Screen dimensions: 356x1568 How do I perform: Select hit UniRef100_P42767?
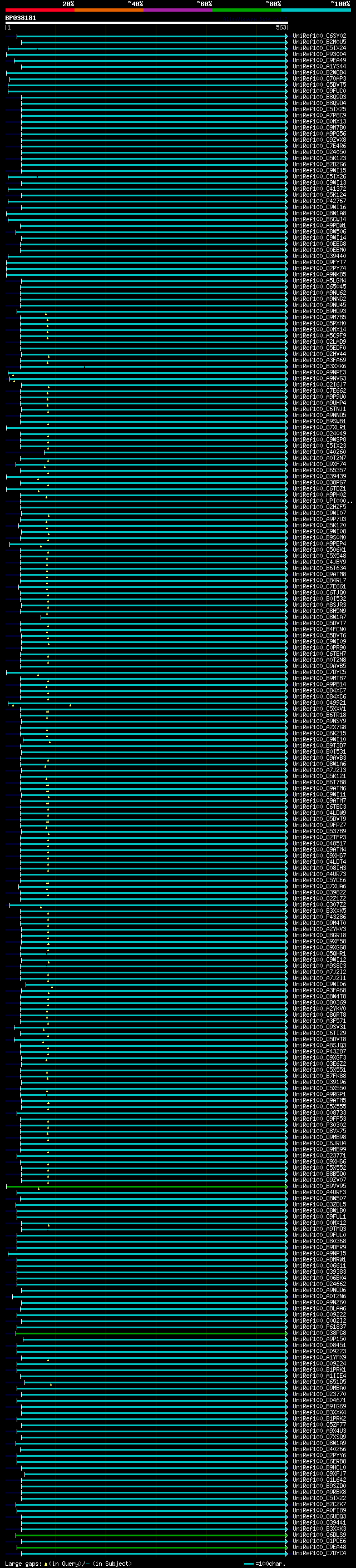pos(319,201)
